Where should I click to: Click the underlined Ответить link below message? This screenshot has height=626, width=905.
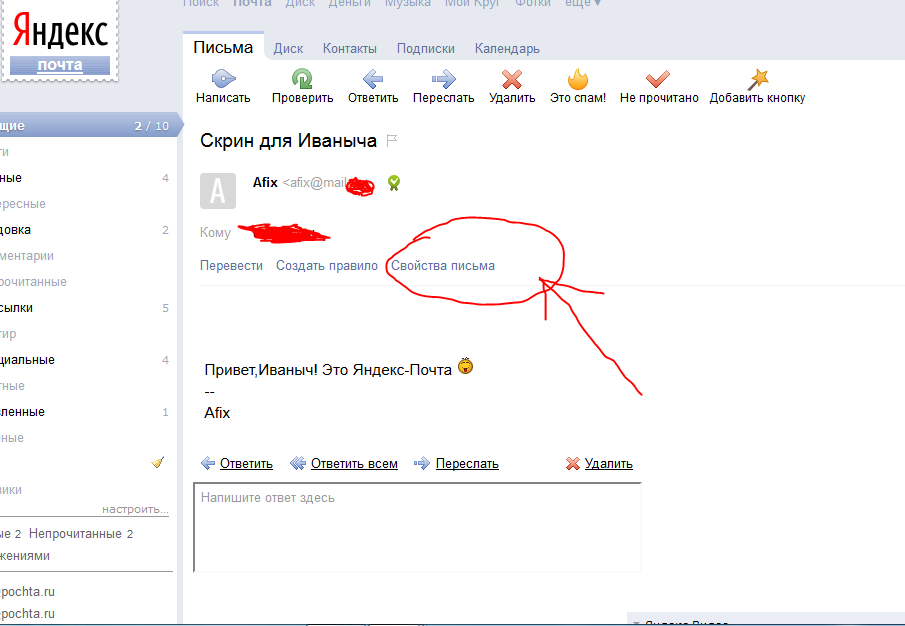point(246,463)
